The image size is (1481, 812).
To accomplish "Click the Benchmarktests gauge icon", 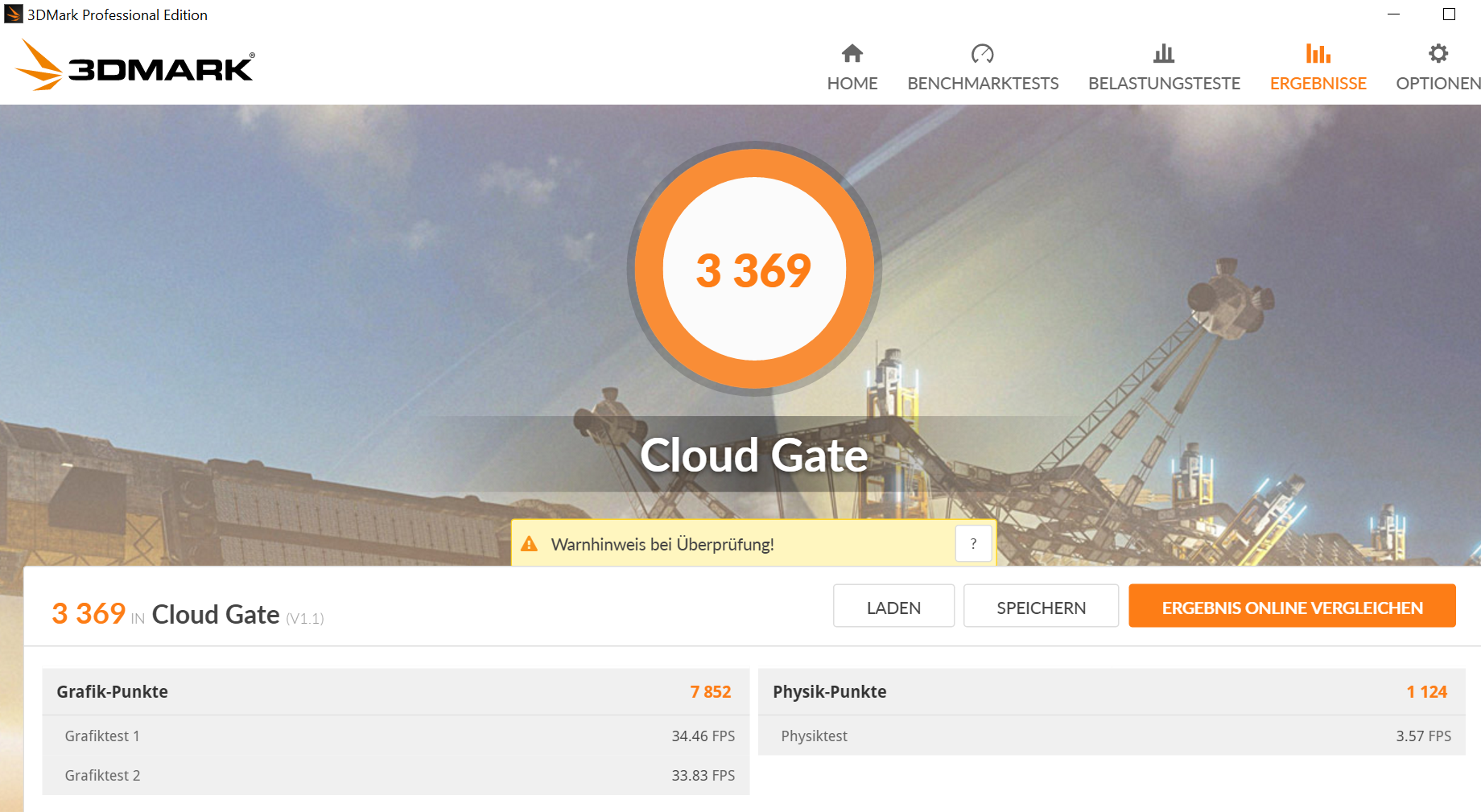I will click(x=983, y=54).
